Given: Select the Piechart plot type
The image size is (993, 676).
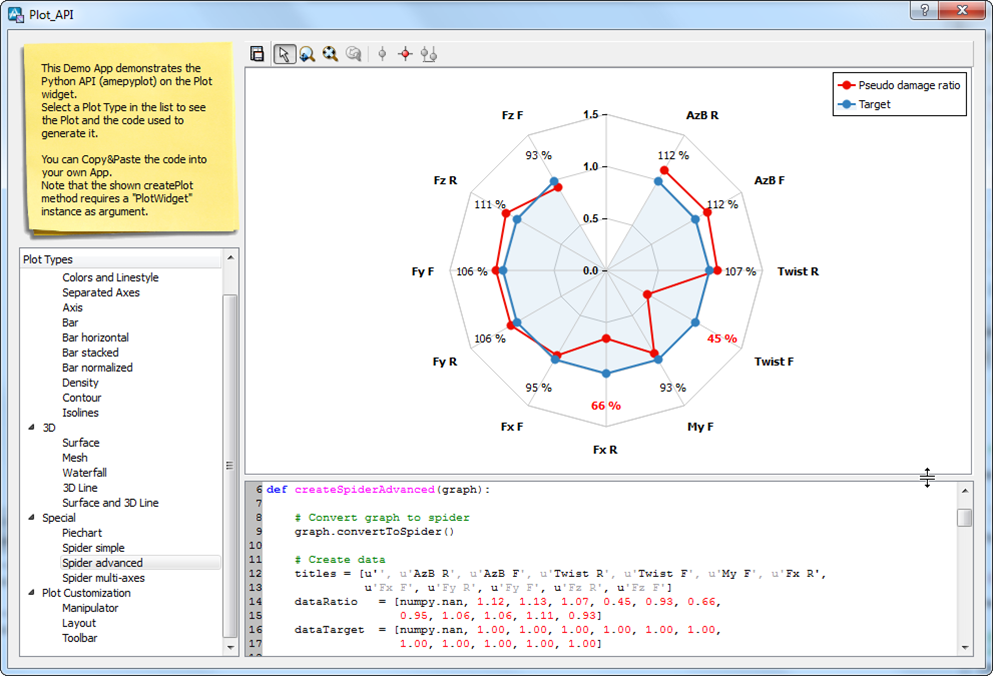Looking at the screenshot, I should pos(81,532).
